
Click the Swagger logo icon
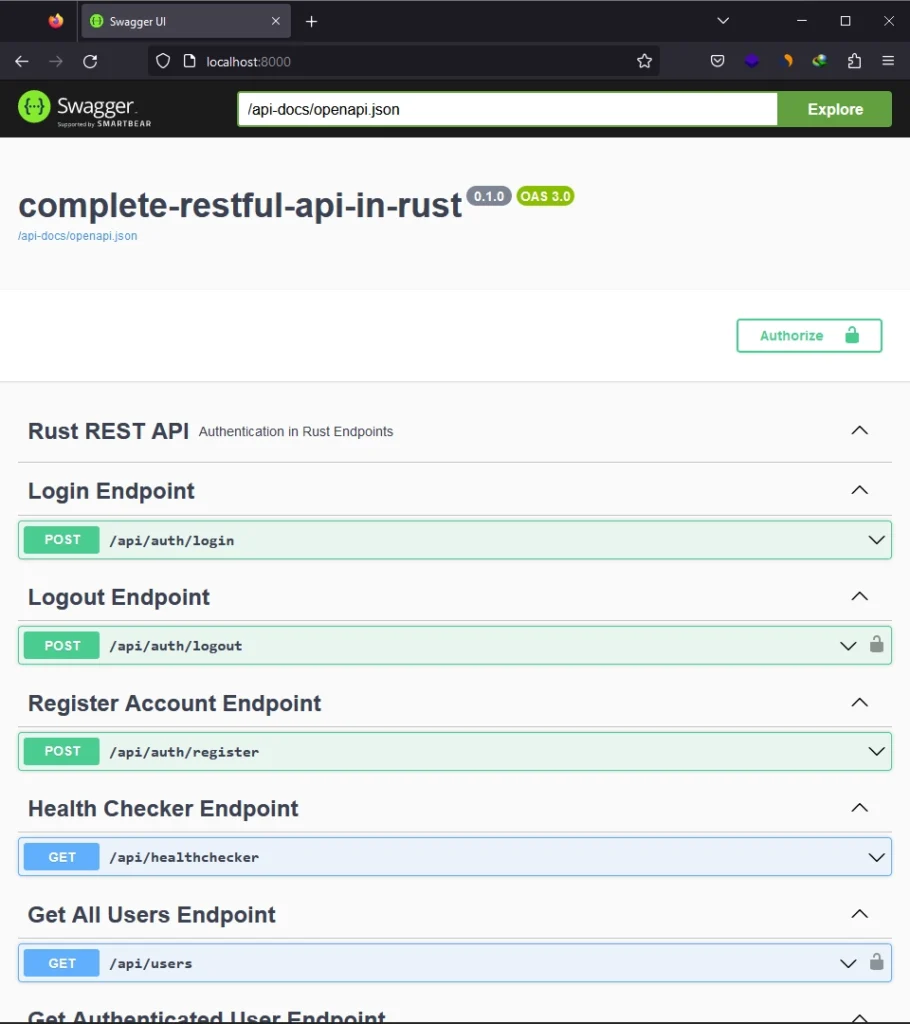tap(35, 107)
